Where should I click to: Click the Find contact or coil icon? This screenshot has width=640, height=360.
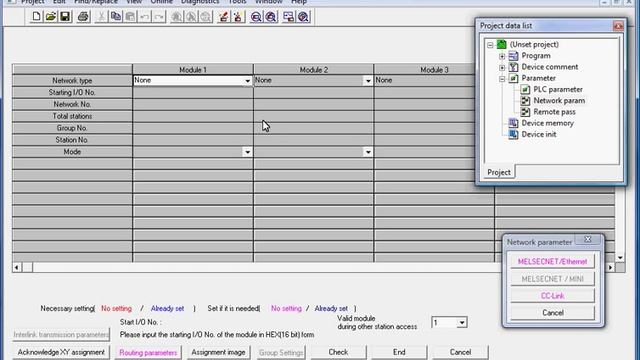(206, 17)
